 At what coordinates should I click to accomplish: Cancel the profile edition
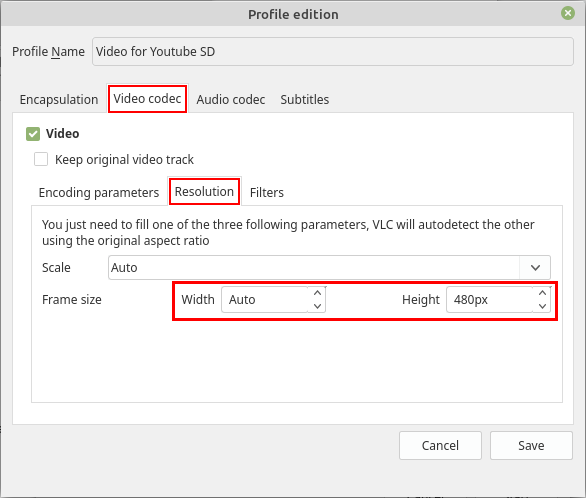(x=440, y=445)
